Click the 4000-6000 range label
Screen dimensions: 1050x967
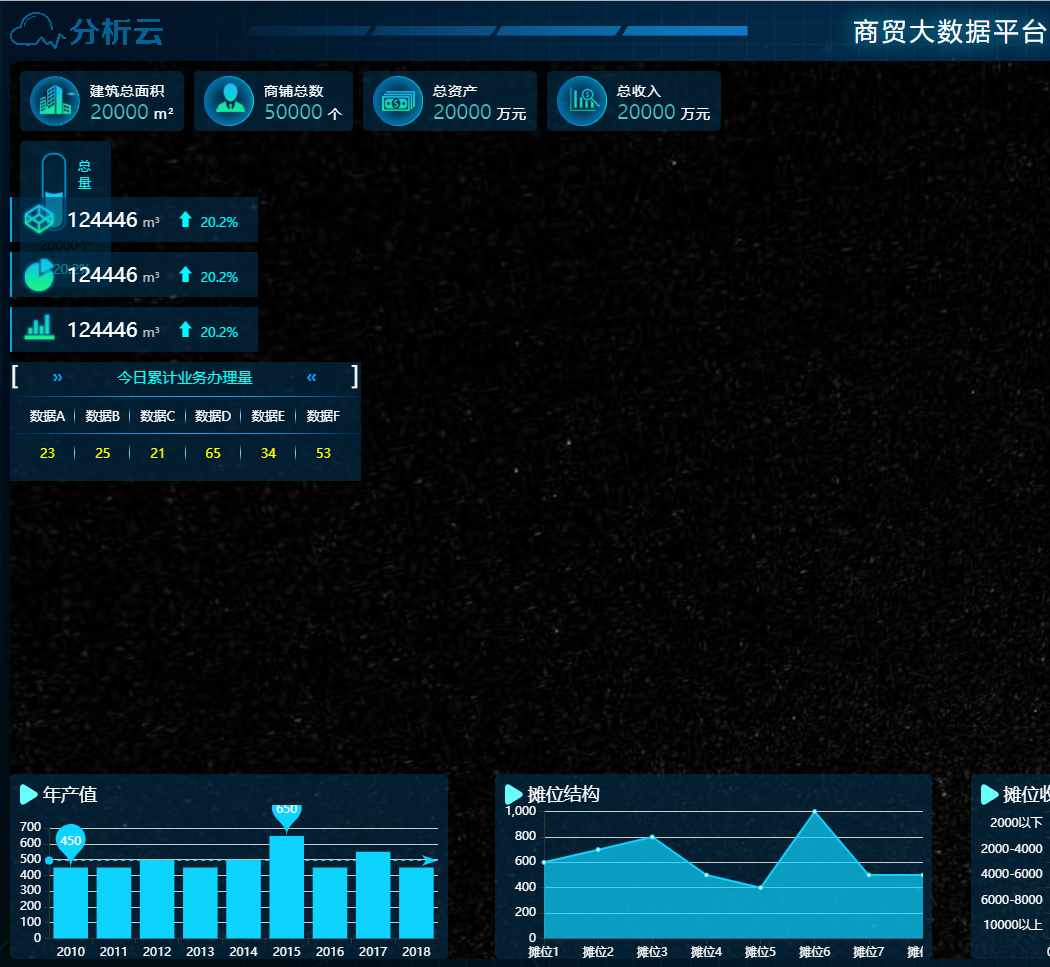[x=1012, y=874]
